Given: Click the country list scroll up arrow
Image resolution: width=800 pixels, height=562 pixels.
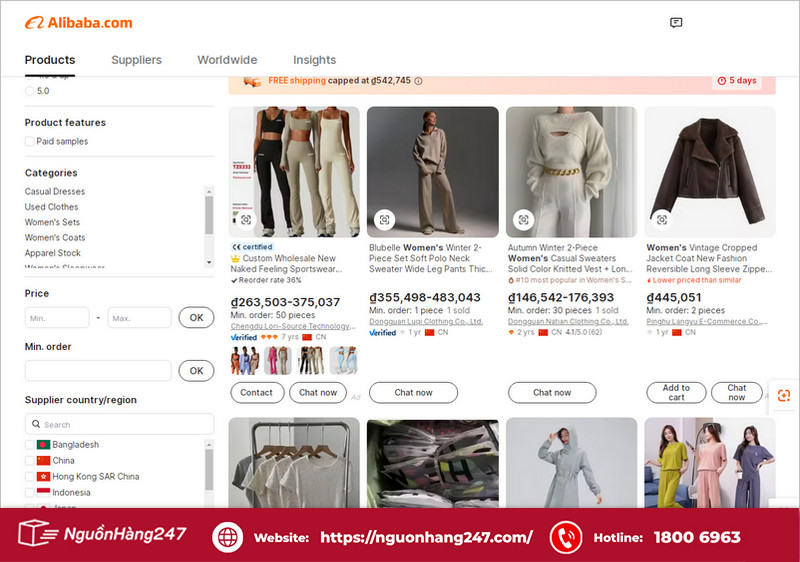Looking at the screenshot, I should click(209, 444).
